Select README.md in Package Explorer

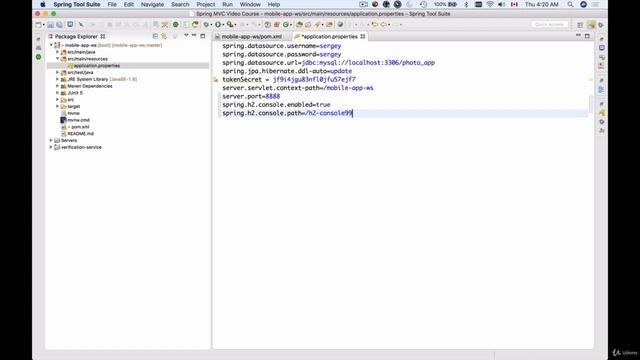[x=80, y=133]
